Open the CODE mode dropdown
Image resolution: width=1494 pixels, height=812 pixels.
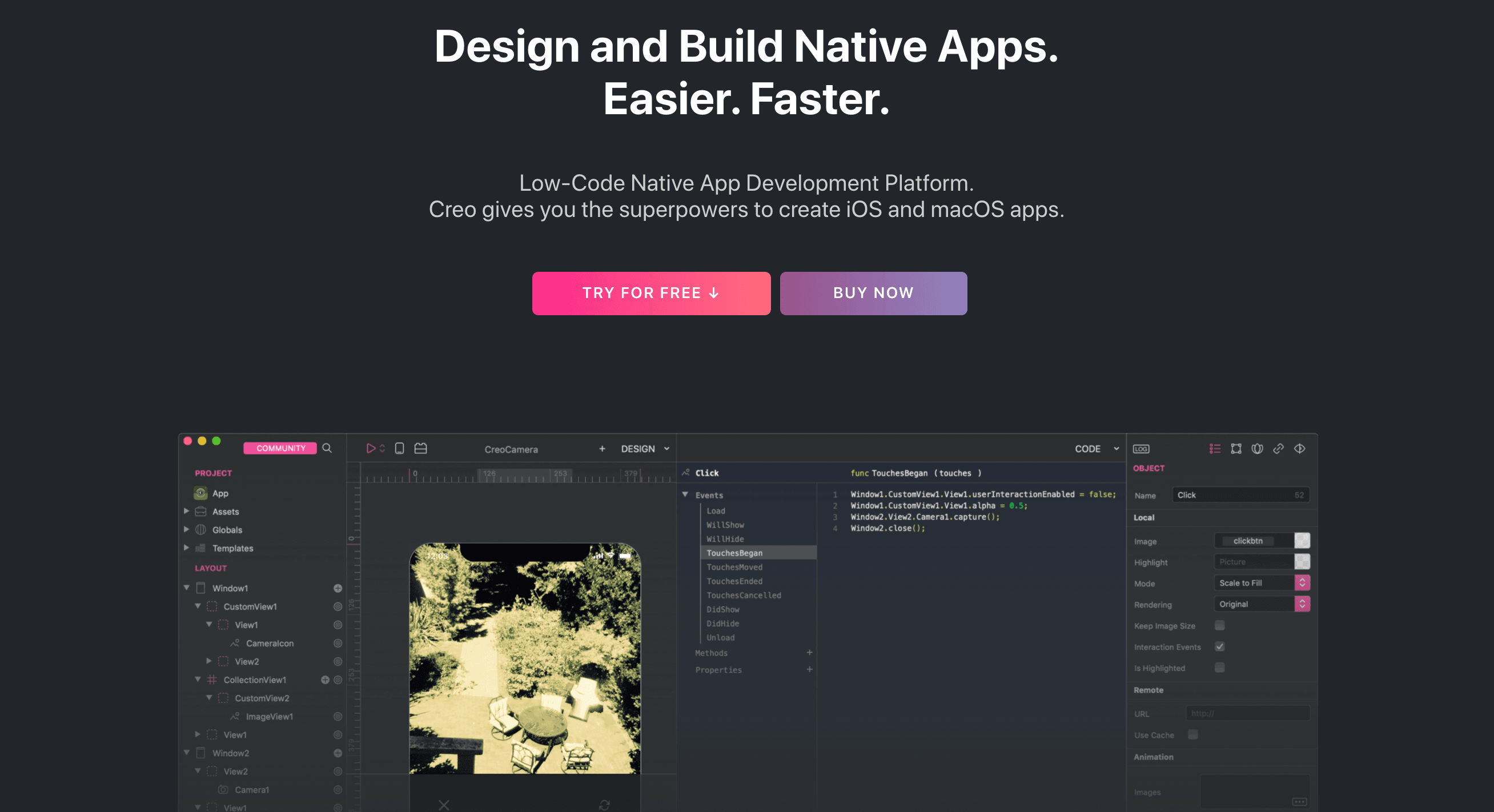point(1096,449)
